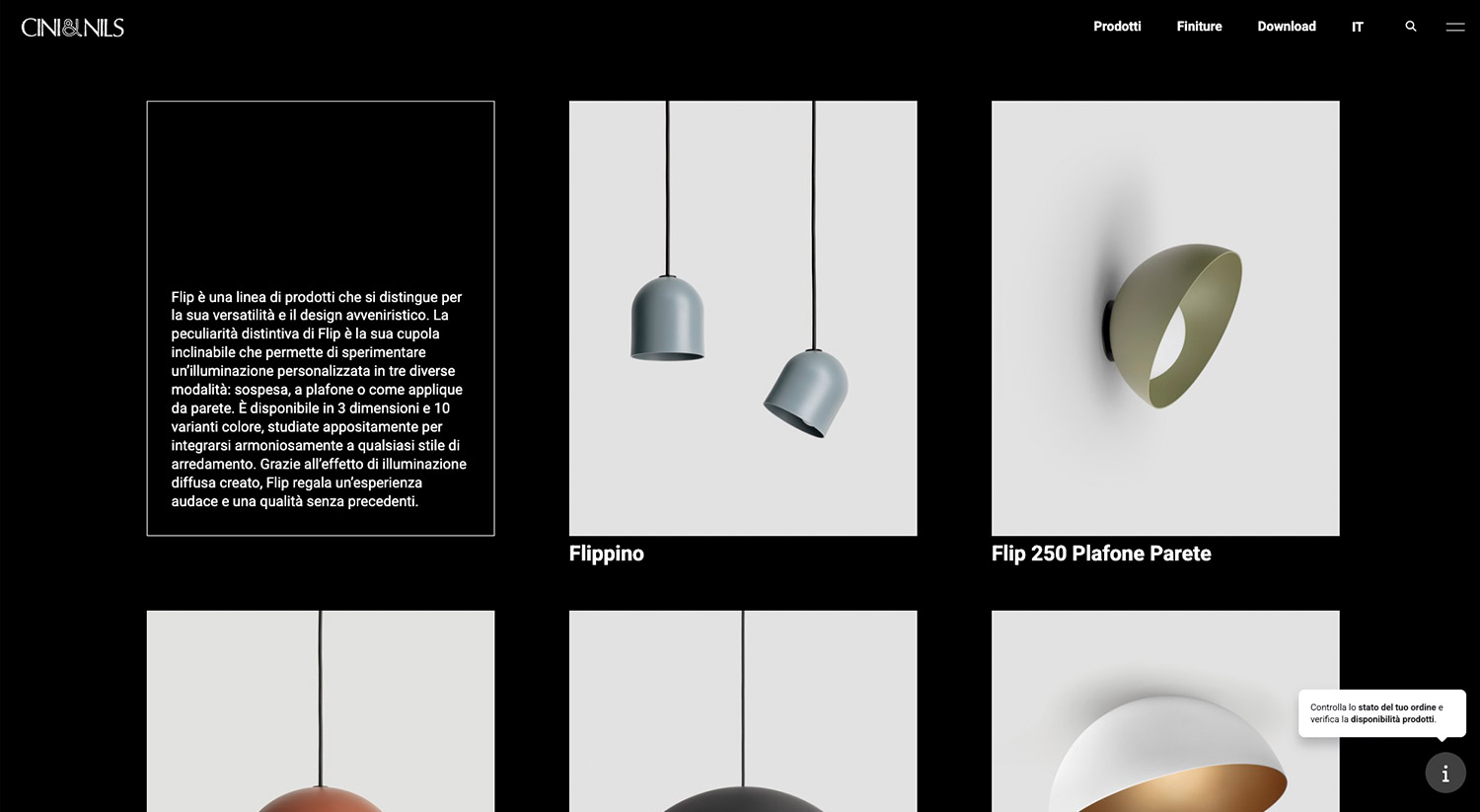The width and height of the screenshot is (1480, 812).
Task: Click the order status tooltip bubble
Action: [x=1381, y=713]
